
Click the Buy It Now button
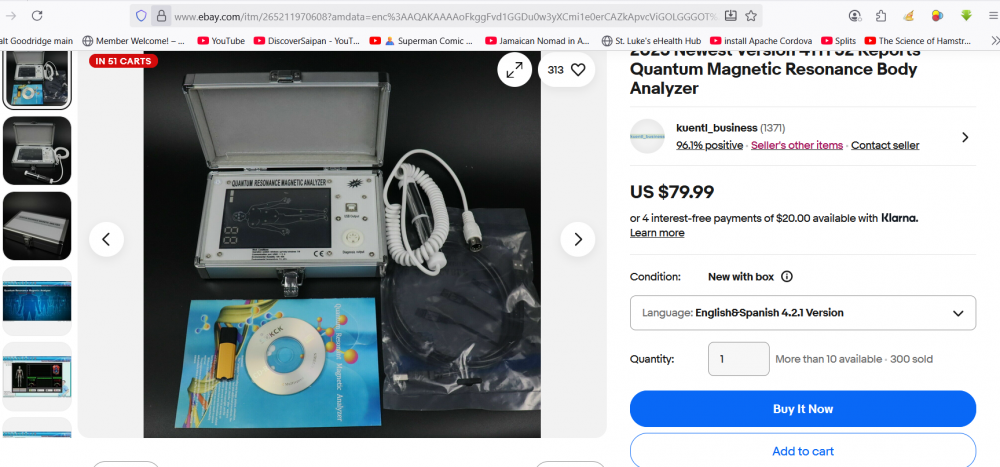[x=802, y=409]
